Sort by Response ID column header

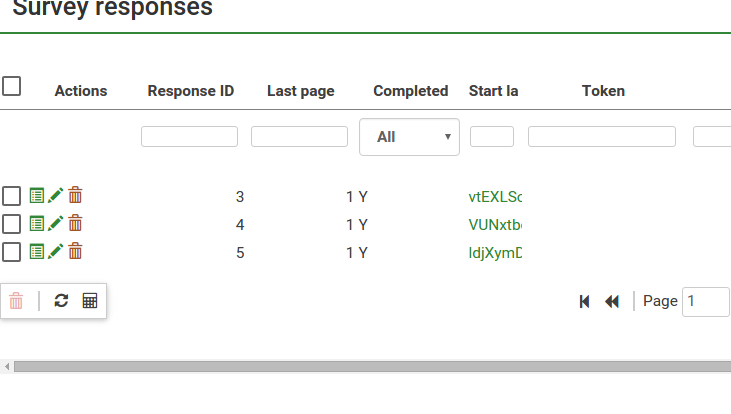(191, 91)
